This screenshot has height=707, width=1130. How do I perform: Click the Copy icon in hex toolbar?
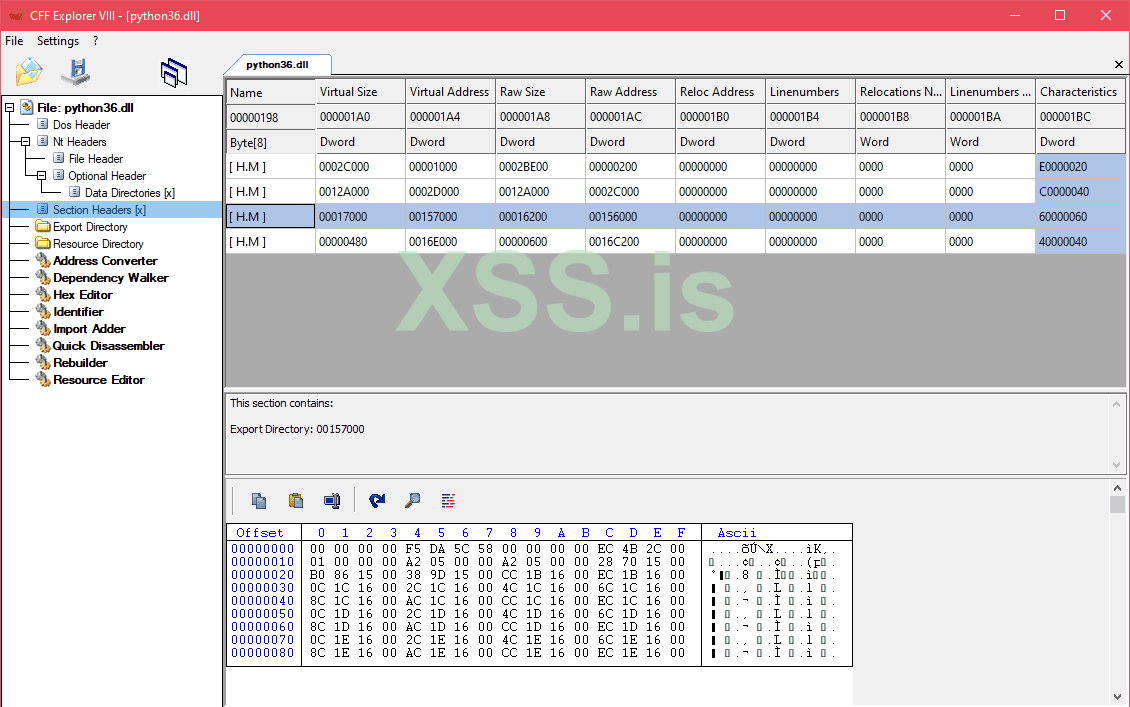tap(259, 500)
